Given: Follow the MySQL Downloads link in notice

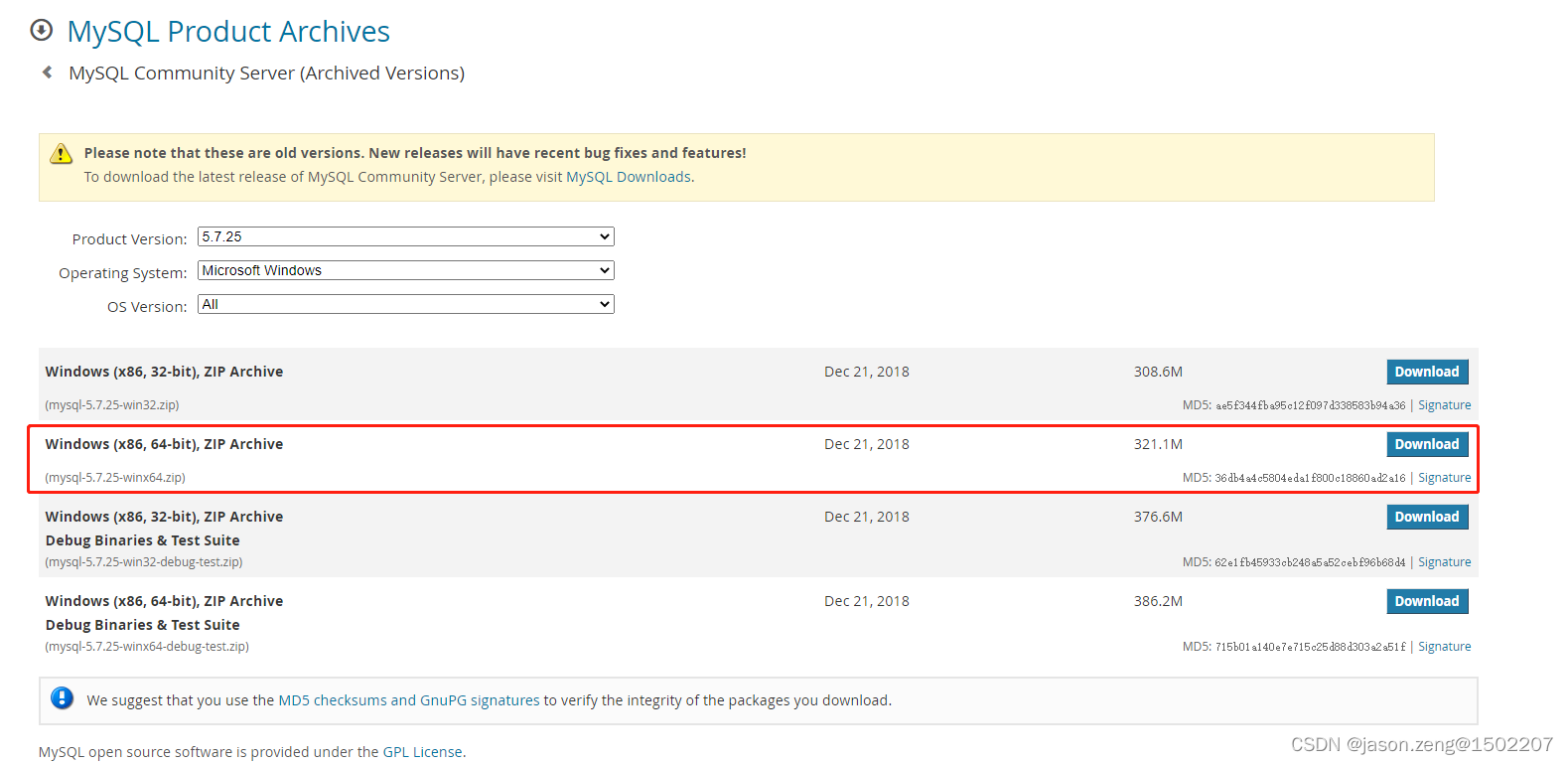Looking at the screenshot, I should [x=629, y=177].
